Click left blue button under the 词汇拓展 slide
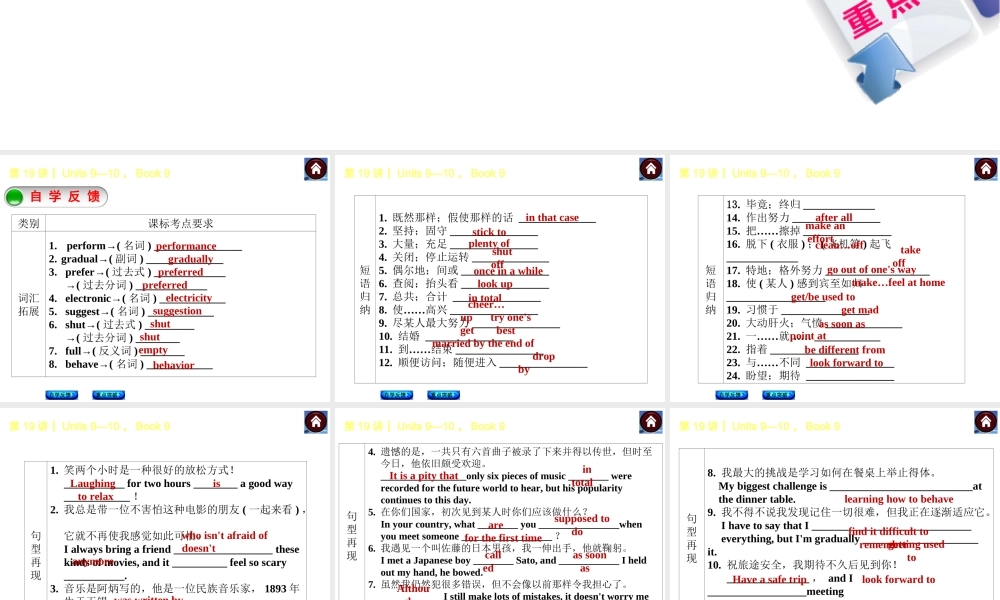Viewport: 1000px width, 600px height. [62, 394]
